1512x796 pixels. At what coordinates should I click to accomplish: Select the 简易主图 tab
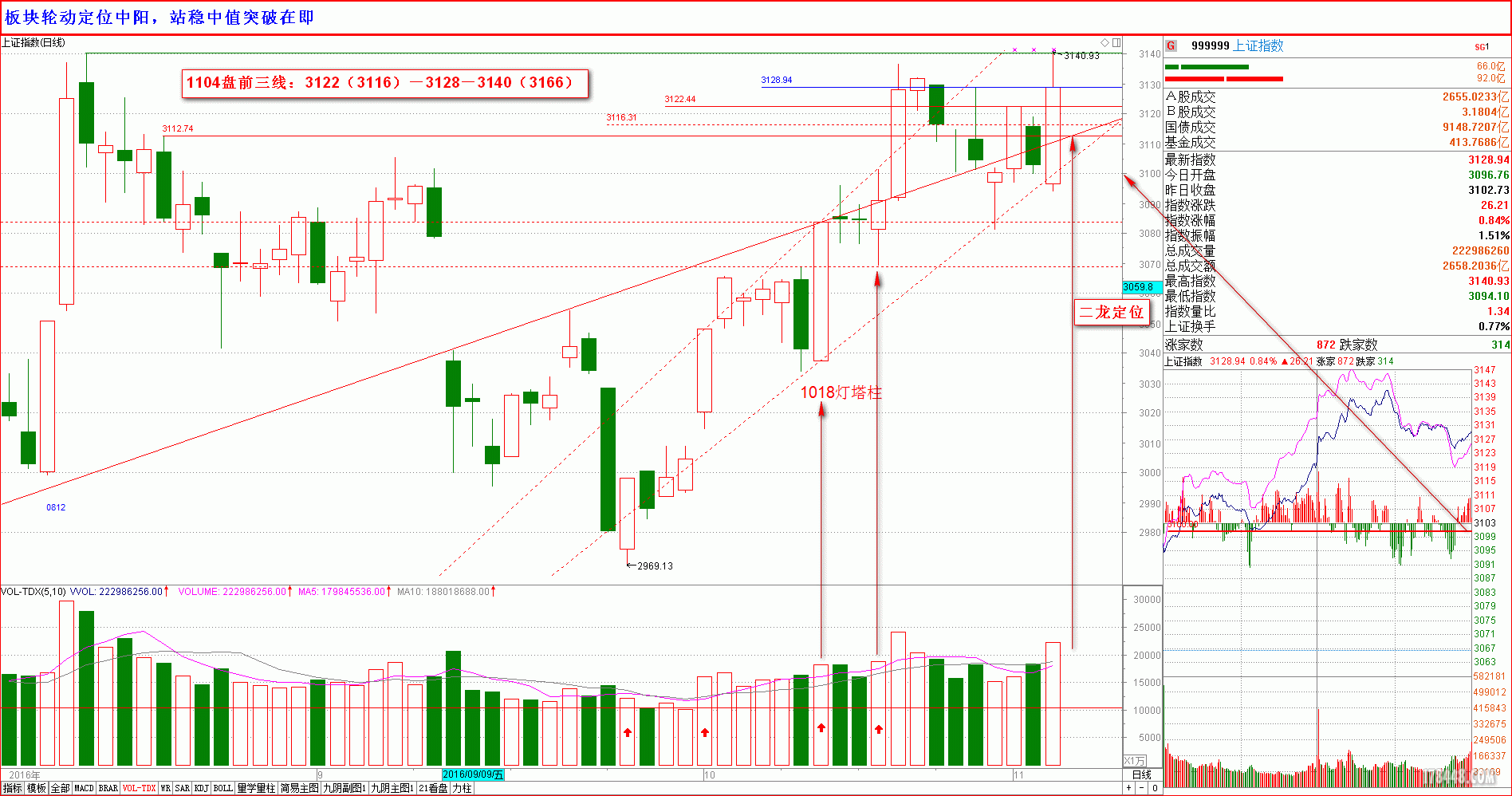click(x=299, y=788)
